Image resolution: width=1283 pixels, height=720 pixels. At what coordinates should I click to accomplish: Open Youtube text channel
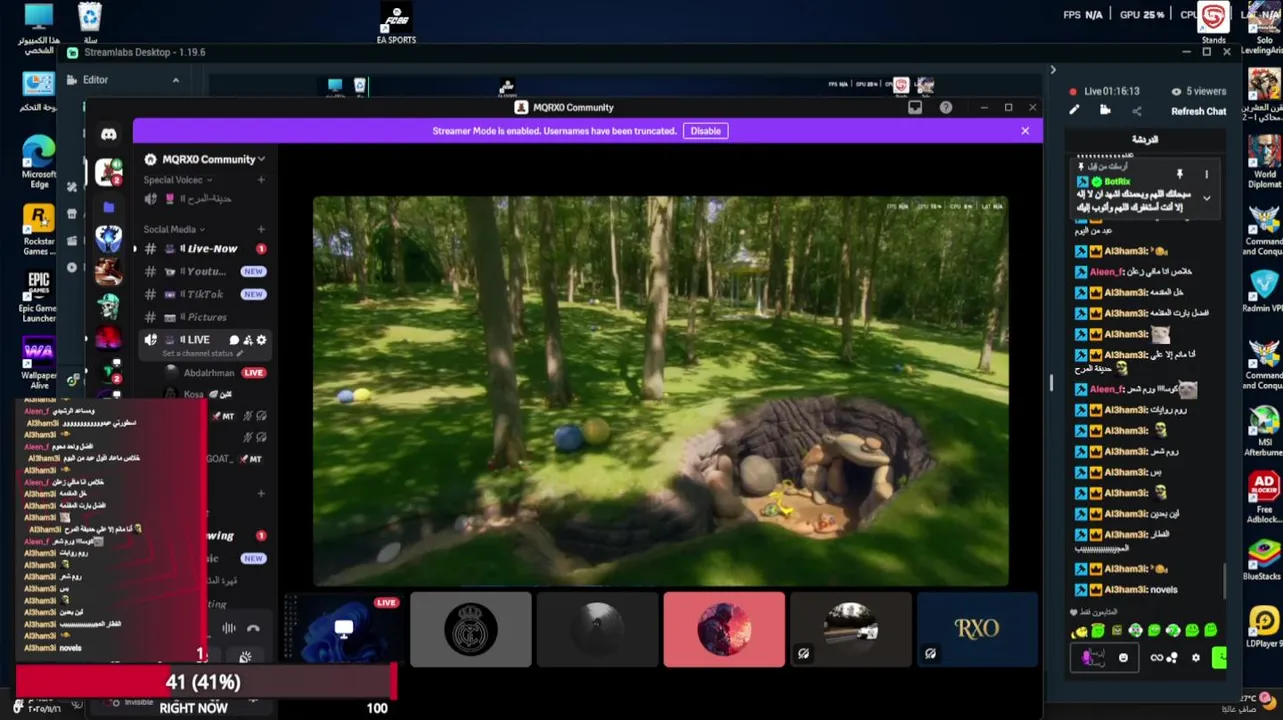tap(205, 271)
